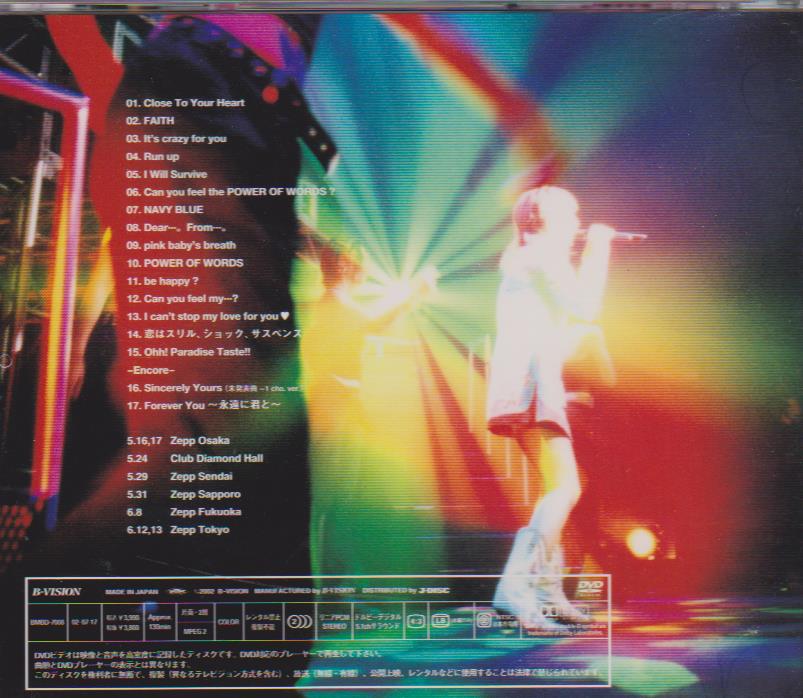Select track '13. I can't stop my love for you'
Viewport: 803px width, 698px height.
tap(203, 316)
